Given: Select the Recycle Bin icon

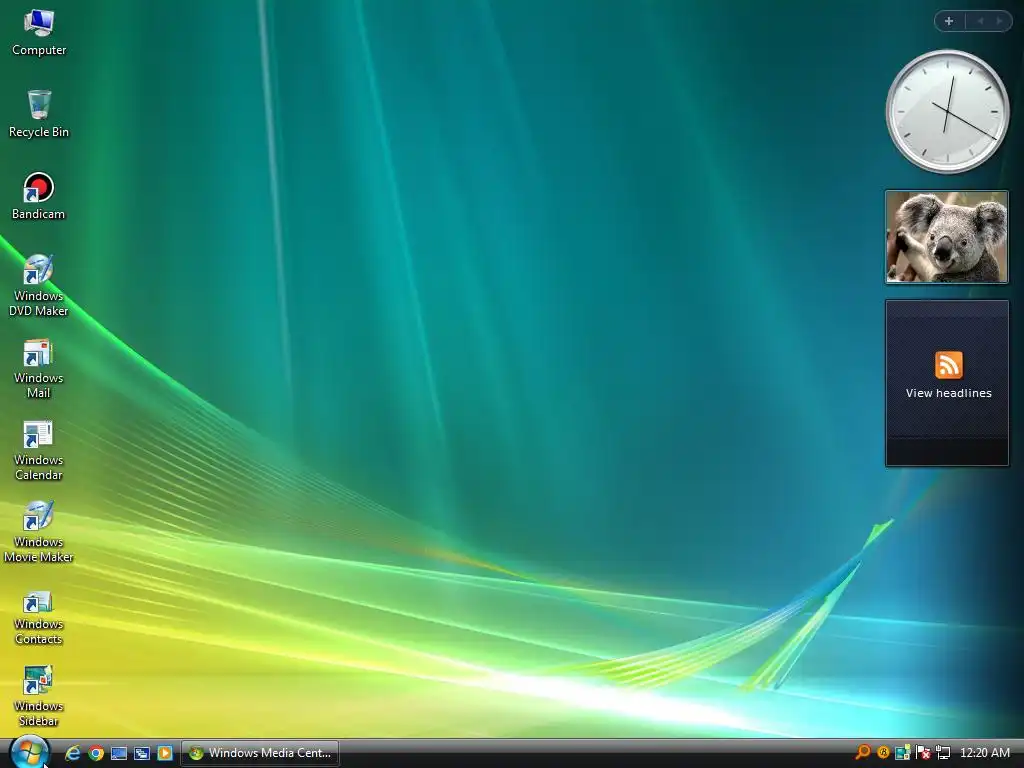Looking at the screenshot, I should 39,114.
